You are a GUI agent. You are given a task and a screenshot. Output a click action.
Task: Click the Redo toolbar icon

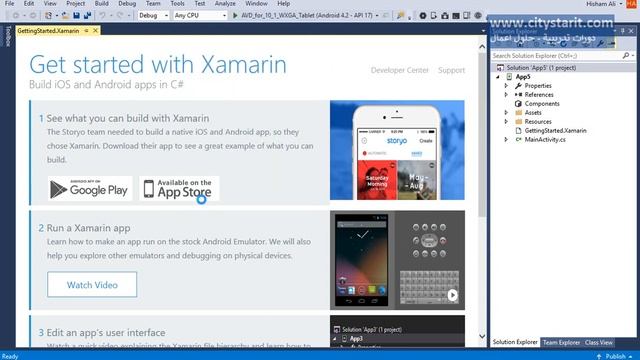pos(120,16)
